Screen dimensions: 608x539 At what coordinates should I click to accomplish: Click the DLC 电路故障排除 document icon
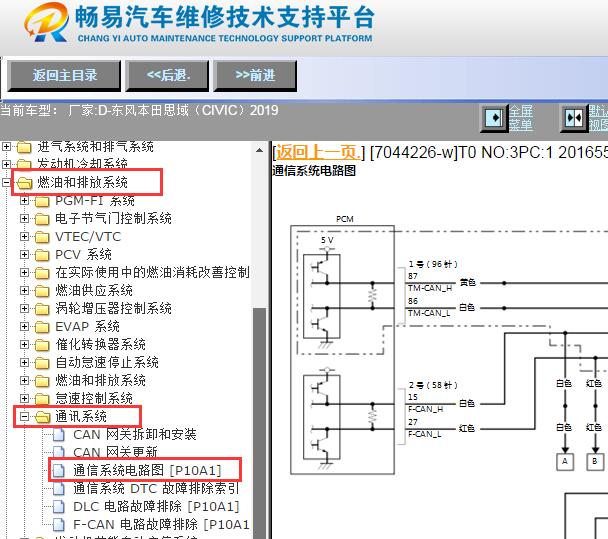point(59,506)
